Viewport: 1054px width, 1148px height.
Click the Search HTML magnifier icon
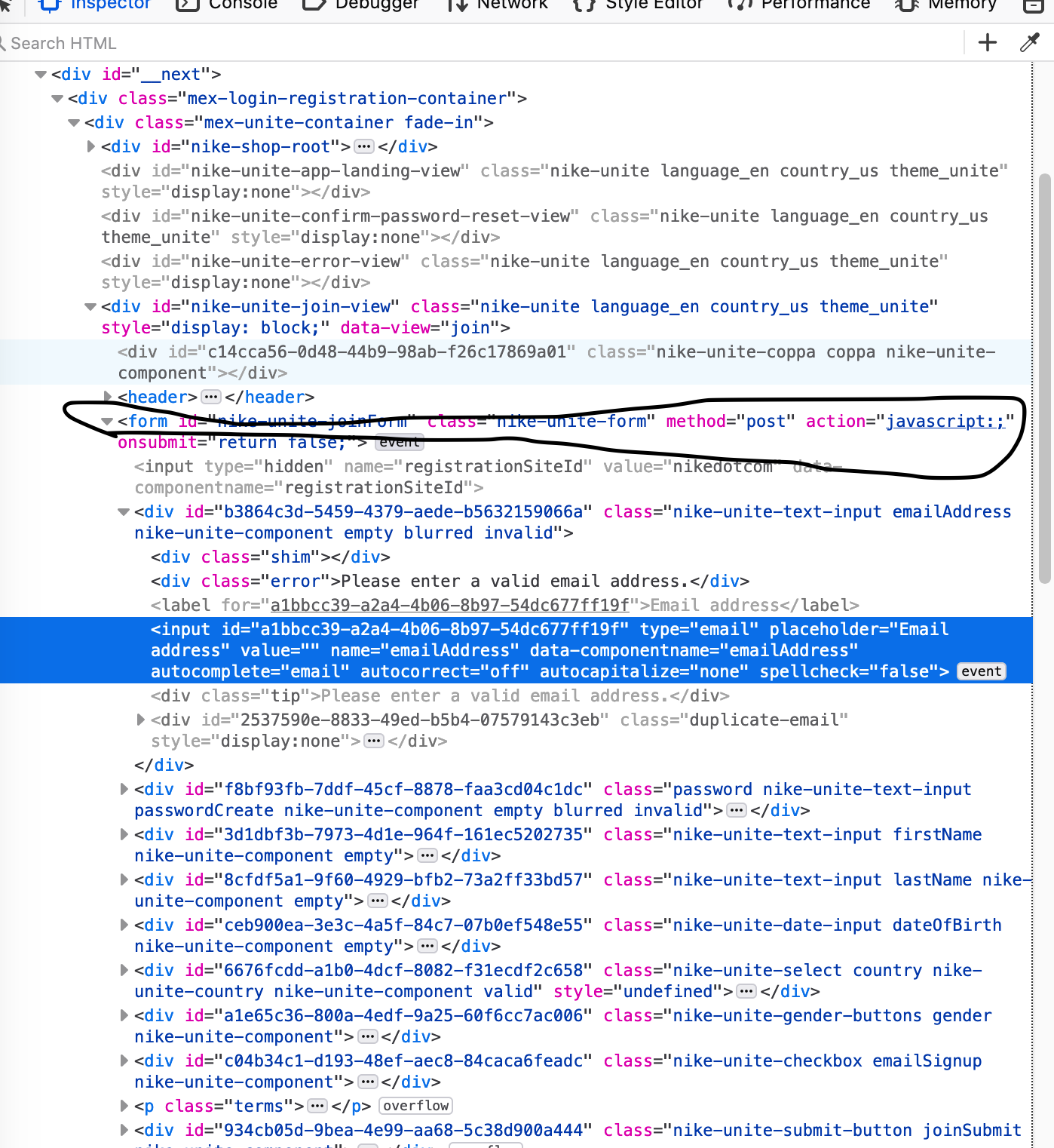[x=5, y=43]
